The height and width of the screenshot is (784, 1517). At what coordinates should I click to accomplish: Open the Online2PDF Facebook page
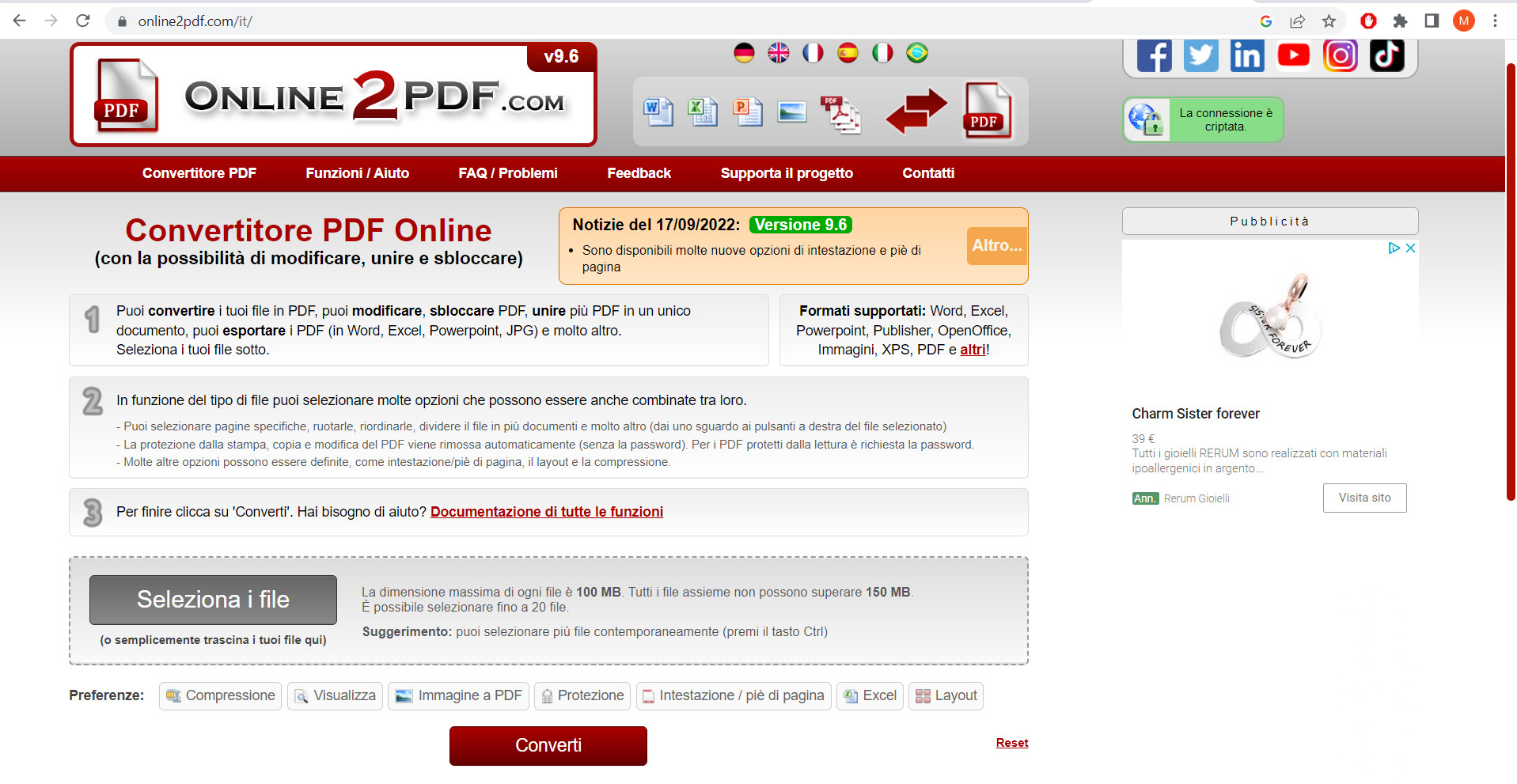pyautogui.click(x=1154, y=55)
